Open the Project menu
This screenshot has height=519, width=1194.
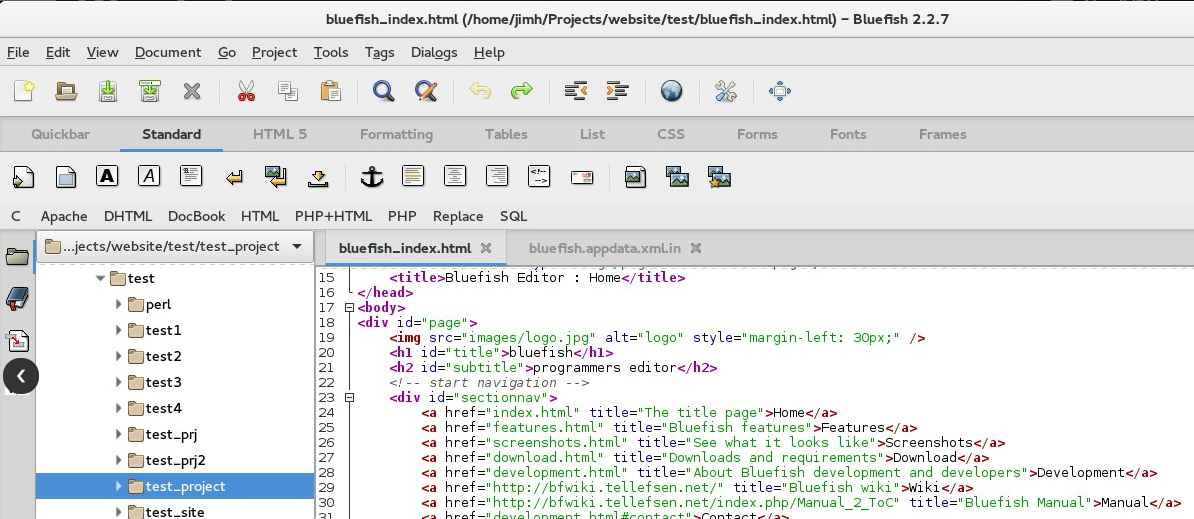(x=274, y=53)
